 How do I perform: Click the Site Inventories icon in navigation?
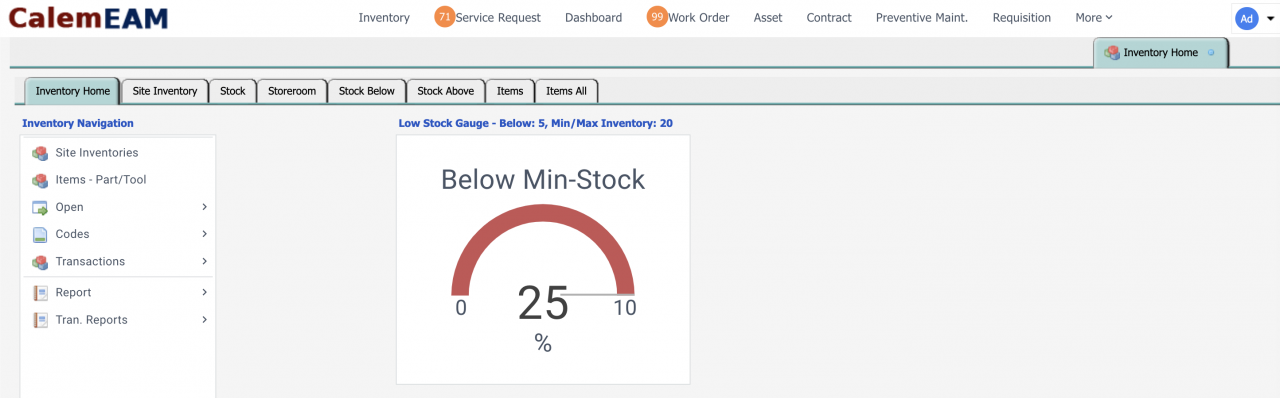point(40,153)
